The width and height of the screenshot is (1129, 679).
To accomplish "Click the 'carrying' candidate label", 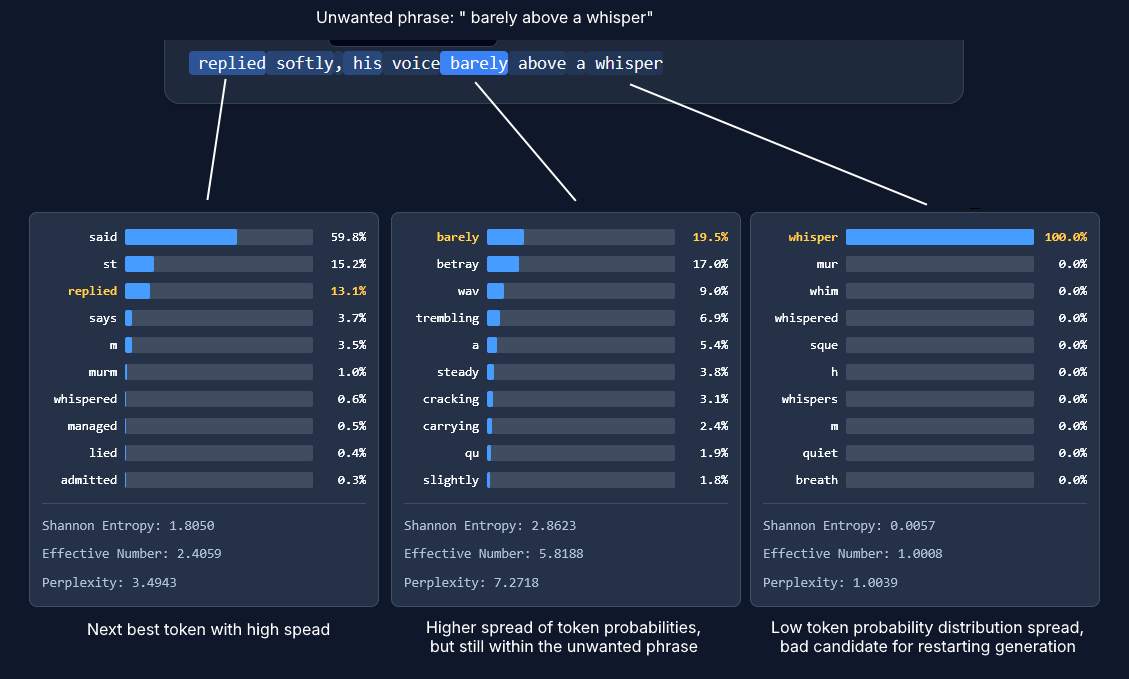I will [x=451, y=426].
